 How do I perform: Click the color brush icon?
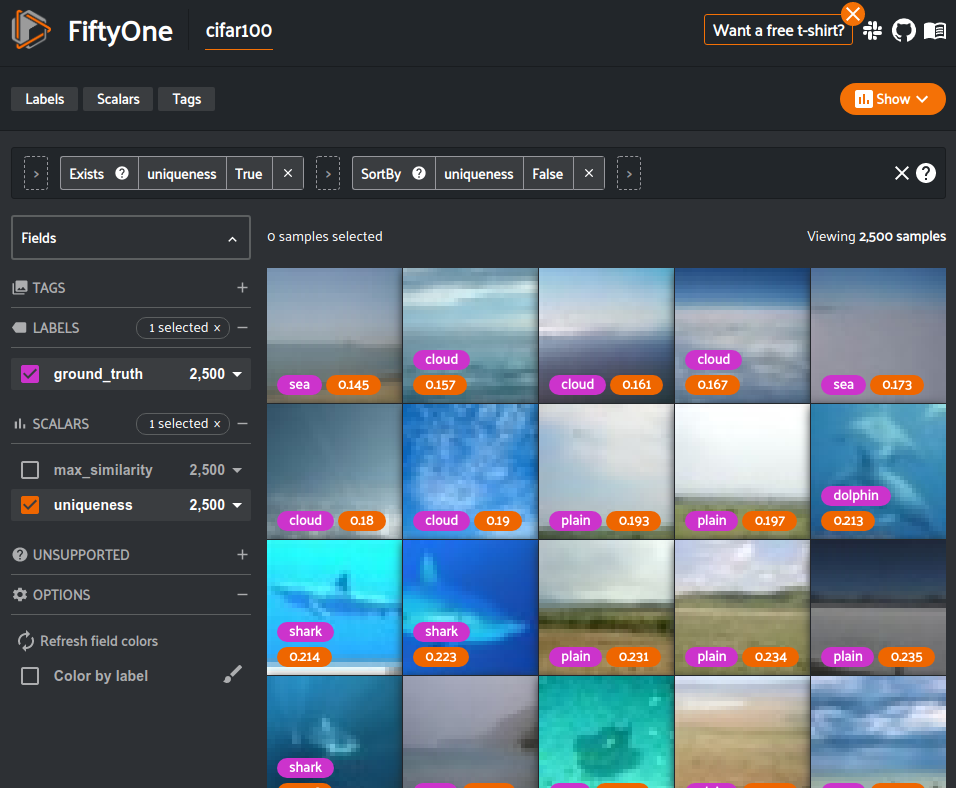tap(232, 676)
